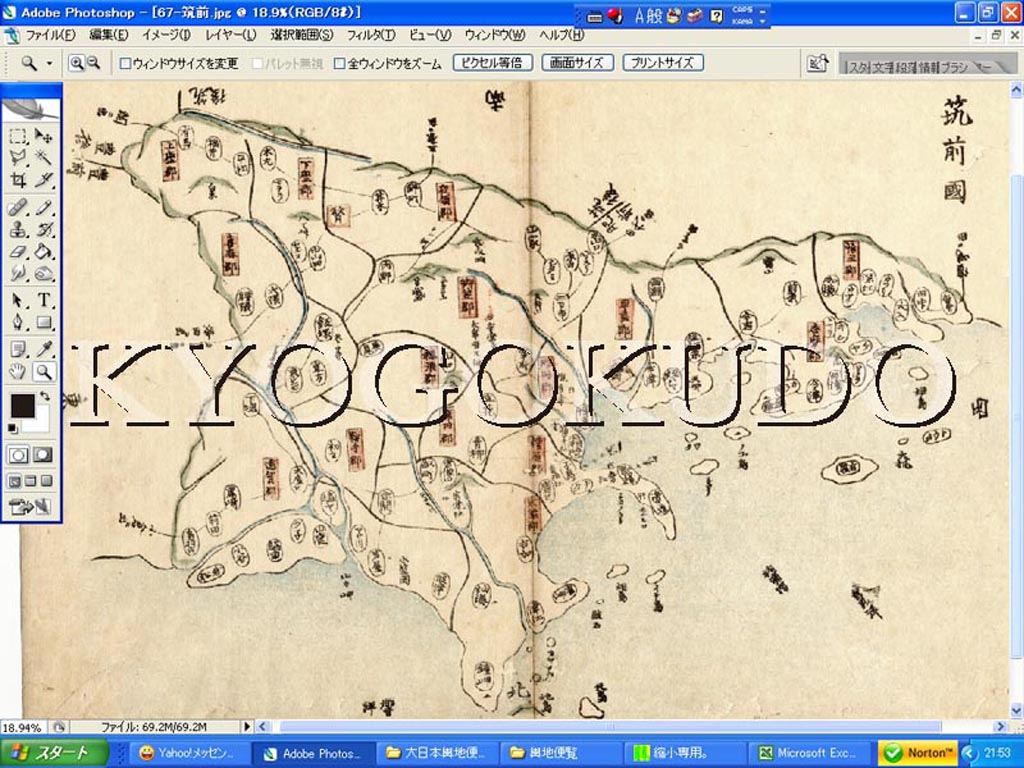Viewport: 1024px width, 768px height.
Task: Open background color picker swatch
Action: pos(40,421)
